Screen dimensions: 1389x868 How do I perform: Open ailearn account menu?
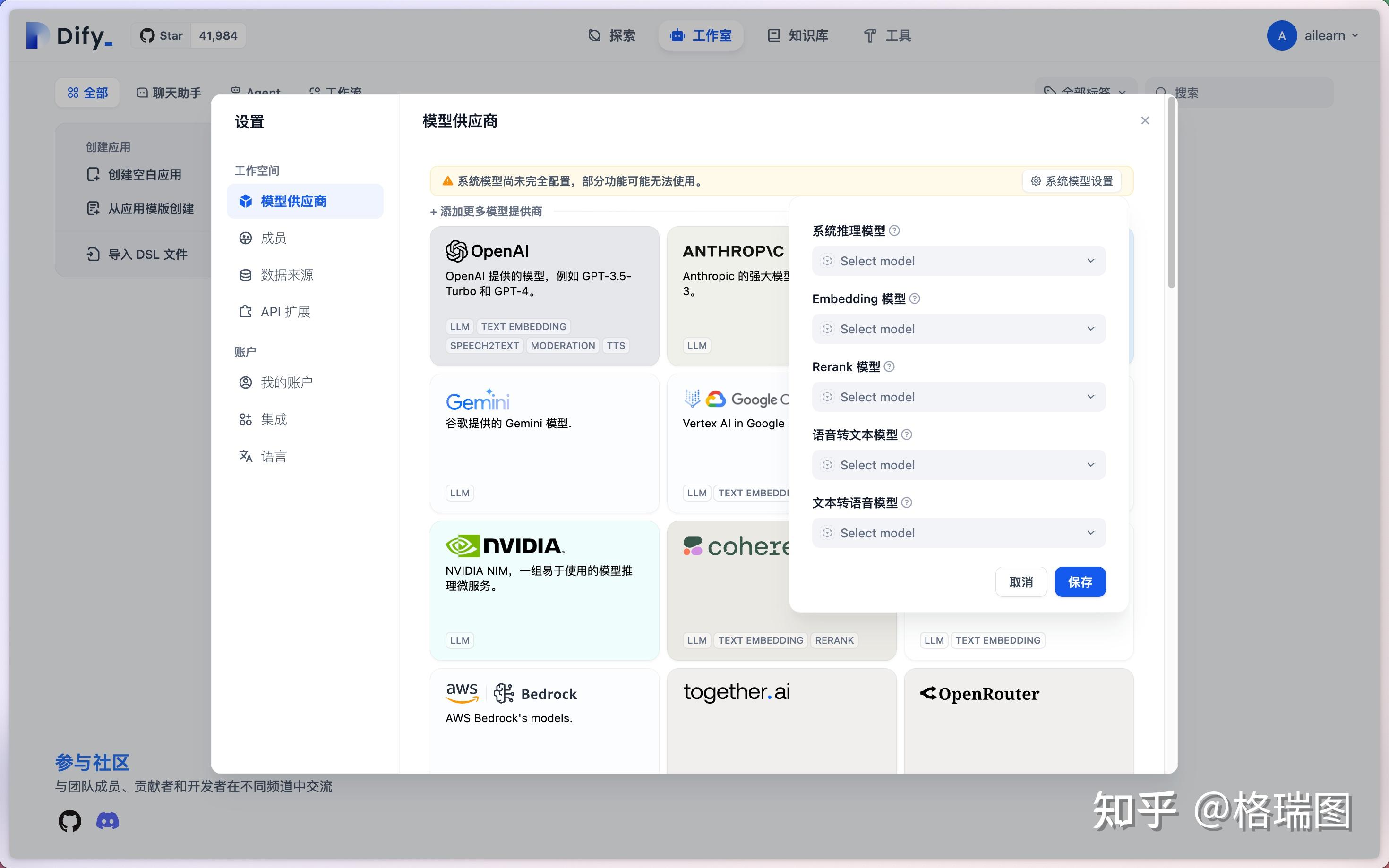1313,35
